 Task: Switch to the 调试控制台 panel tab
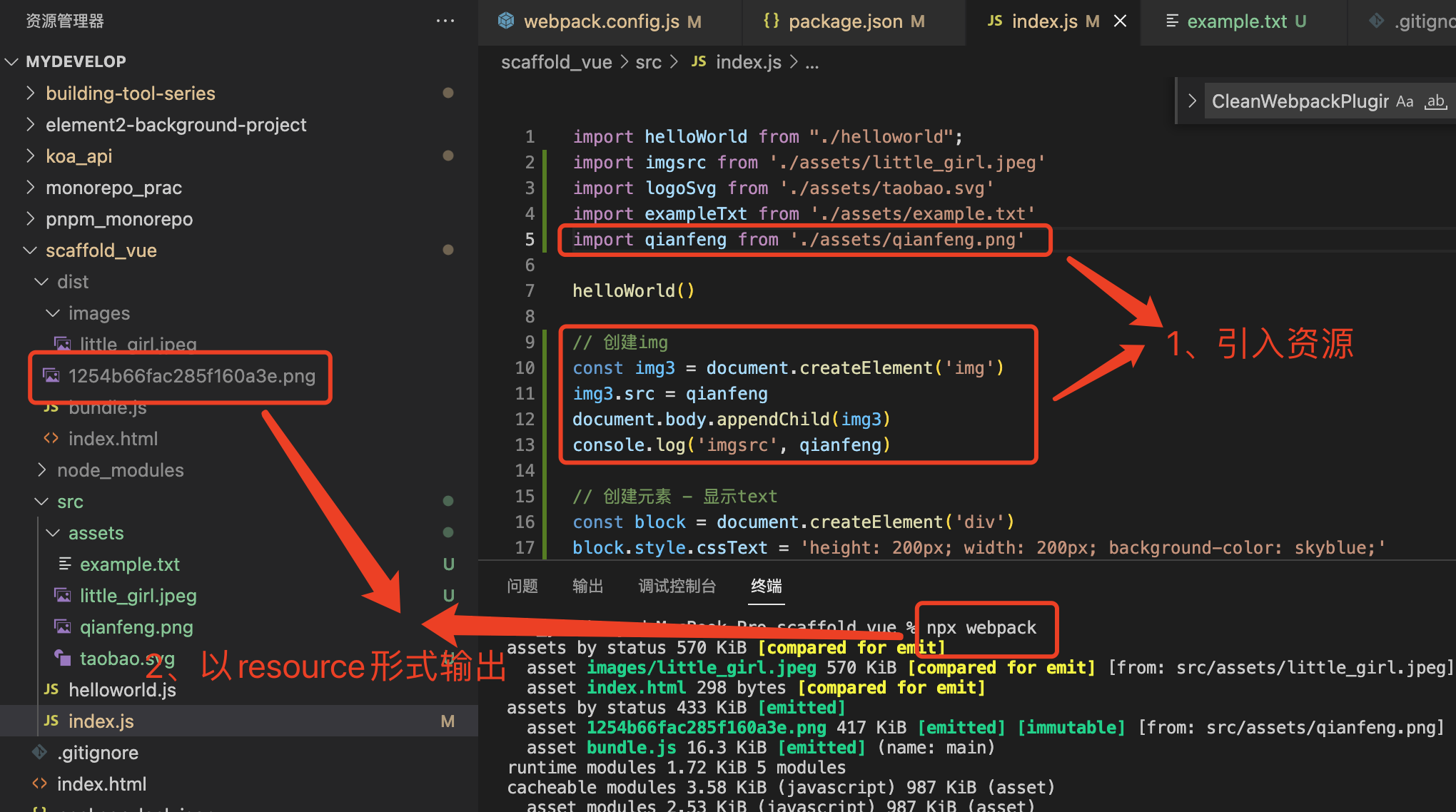[x=677, y=586]
